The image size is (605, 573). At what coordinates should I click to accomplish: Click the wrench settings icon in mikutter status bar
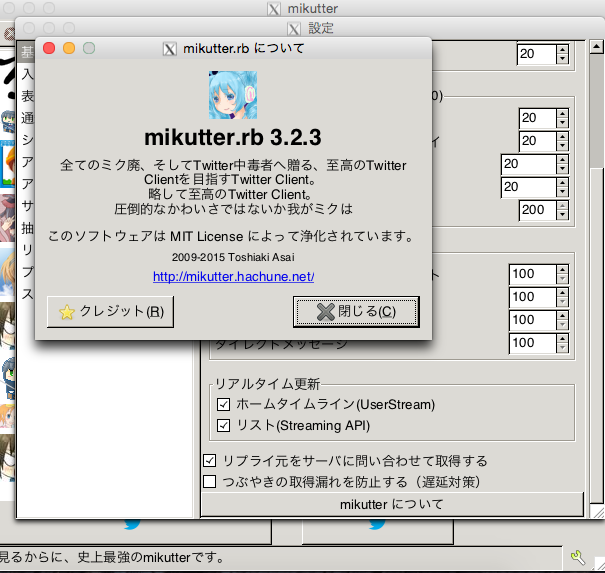578,558
